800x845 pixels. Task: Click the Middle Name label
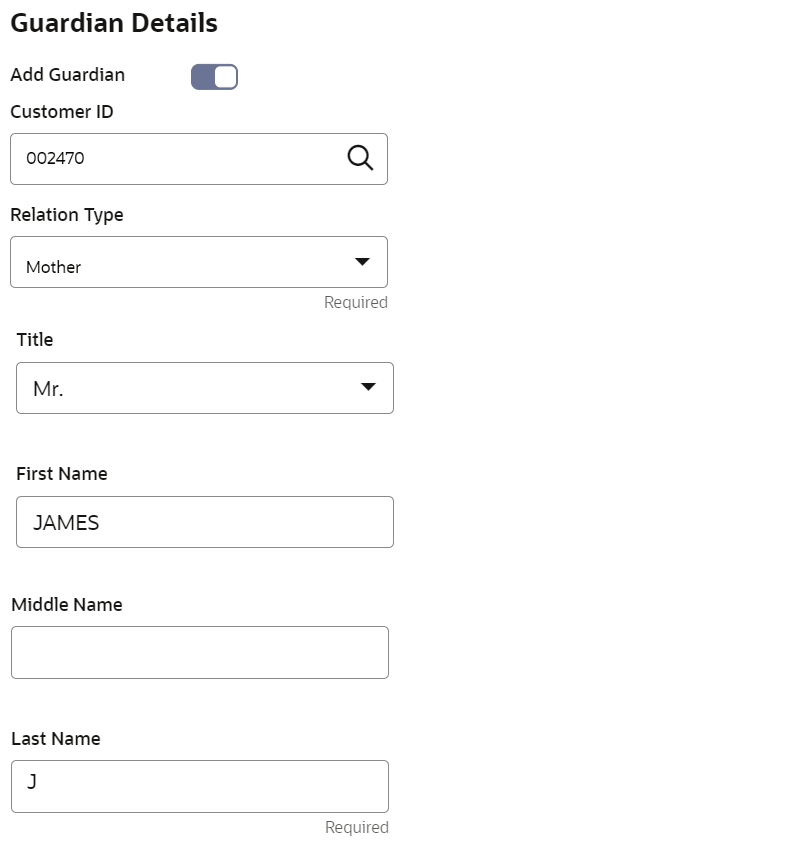click(x=67, y=605)
